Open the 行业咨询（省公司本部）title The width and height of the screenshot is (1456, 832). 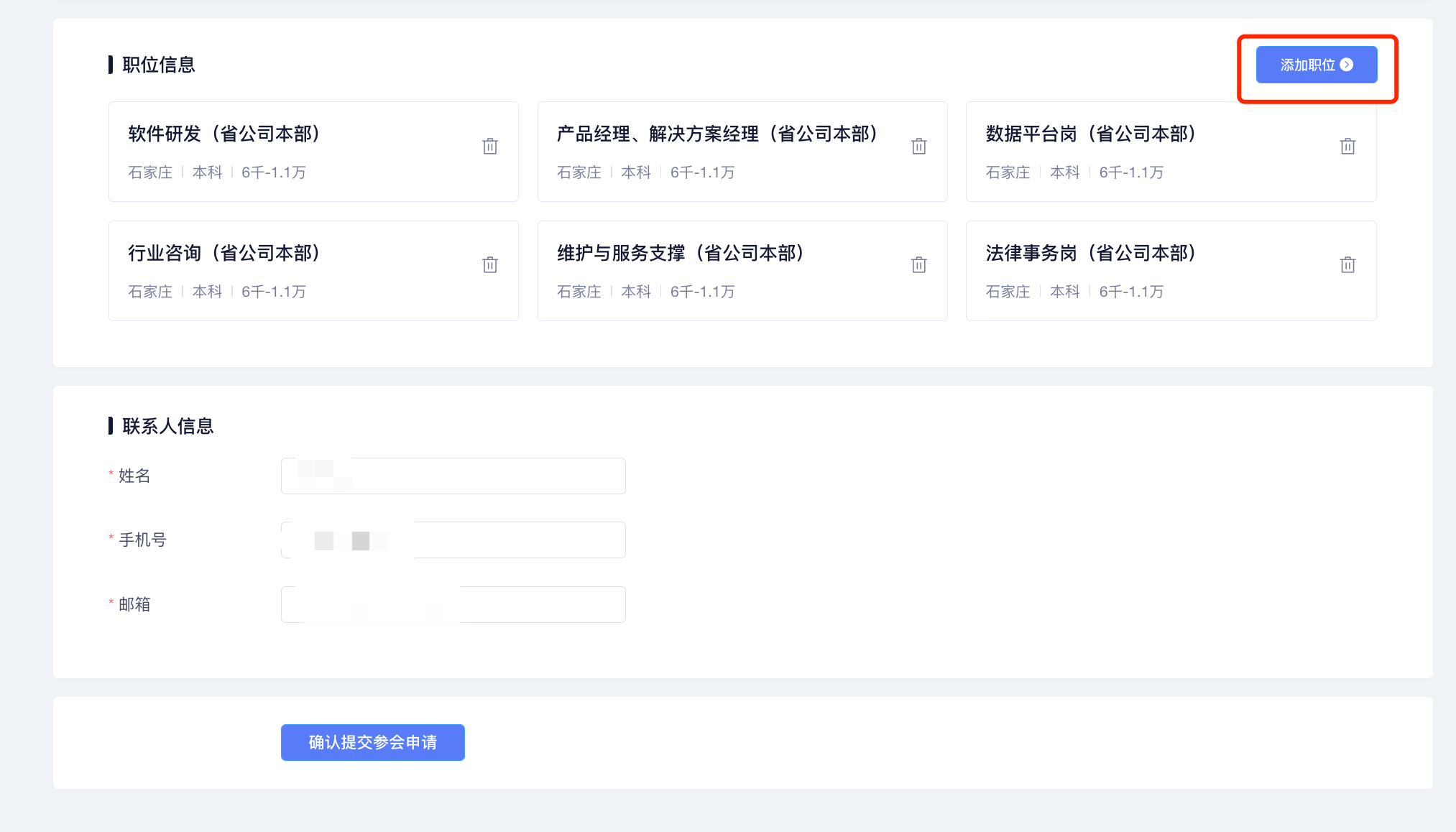coord(224,253)
